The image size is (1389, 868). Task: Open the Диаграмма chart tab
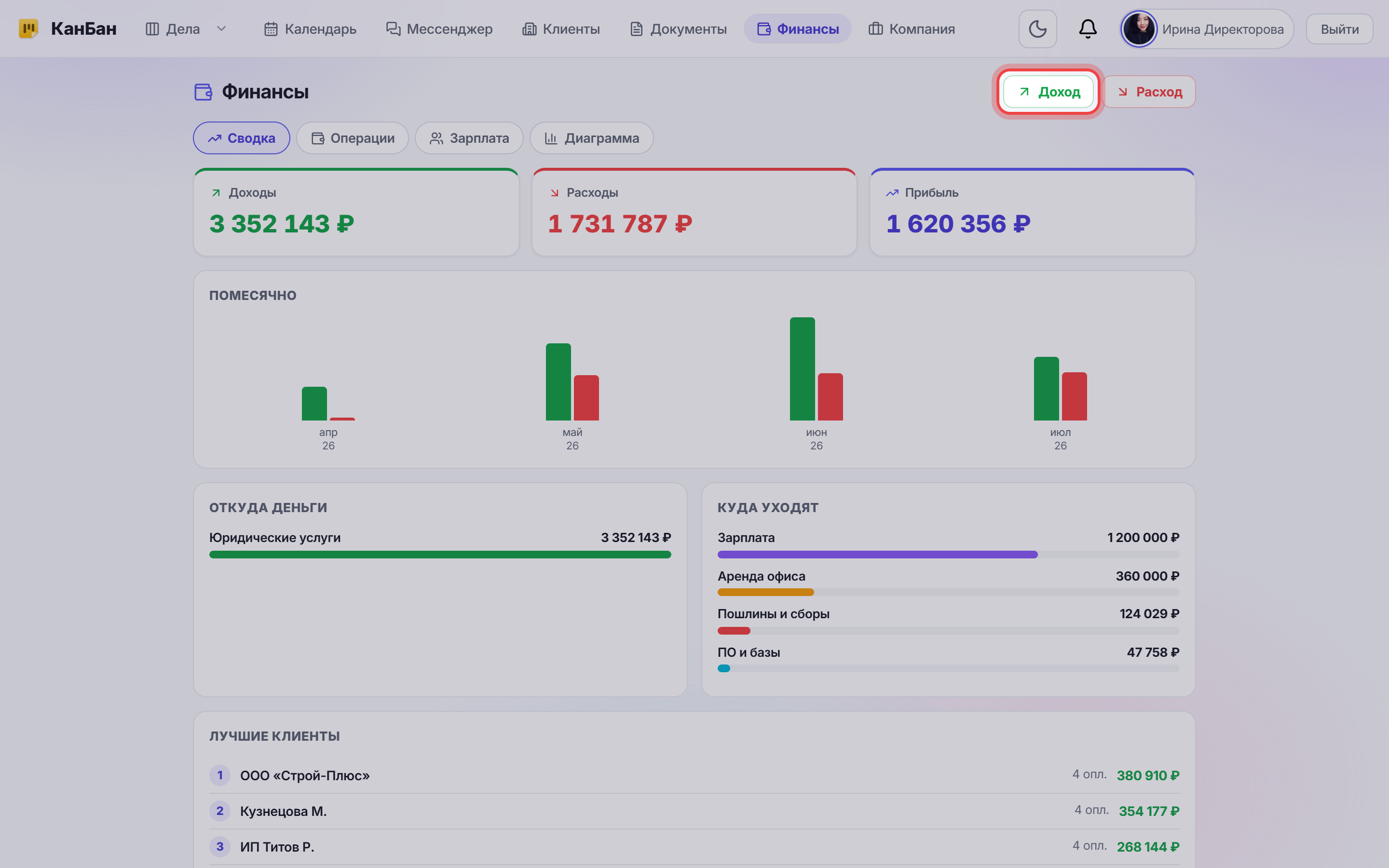tap(591, 138)
